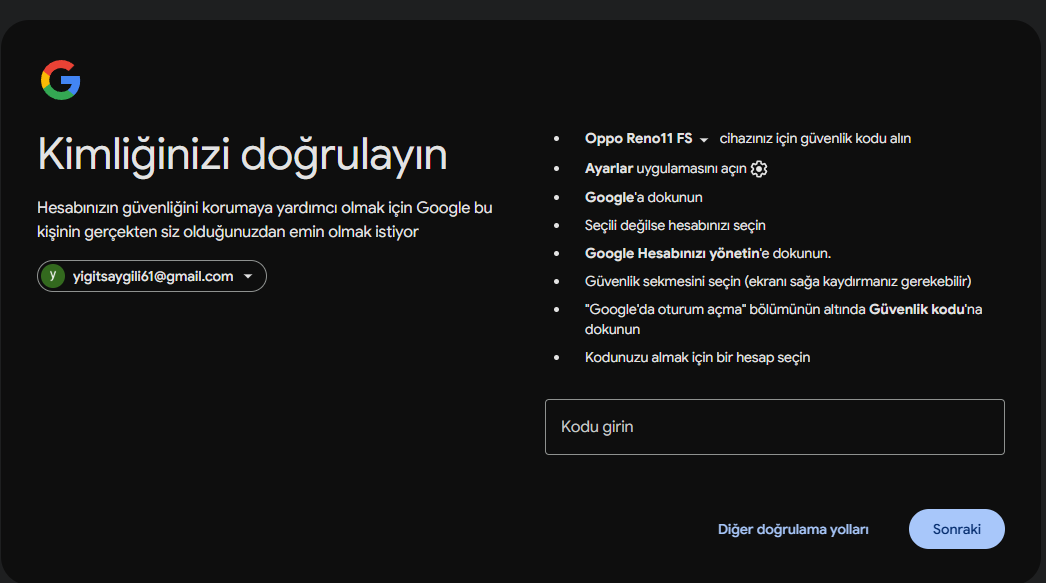The image size is (1046, 583).
Task: Click the Kodunuzu almak için bir hesap seçin step
Action: [697, 358]
